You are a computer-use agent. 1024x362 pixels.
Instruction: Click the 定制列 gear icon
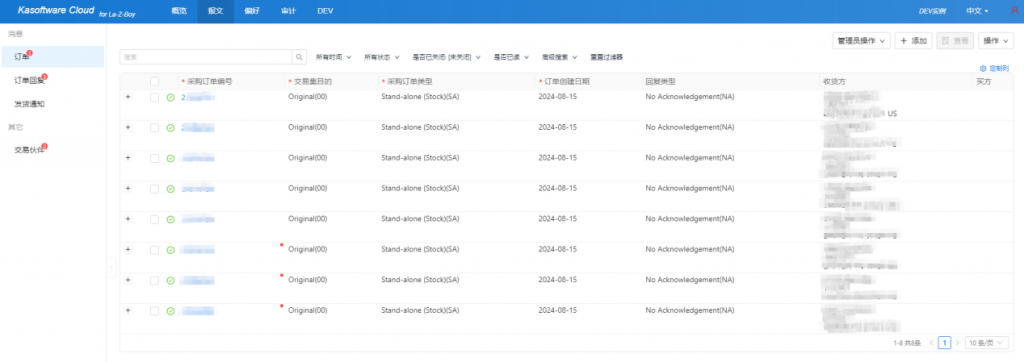point(983,69)
